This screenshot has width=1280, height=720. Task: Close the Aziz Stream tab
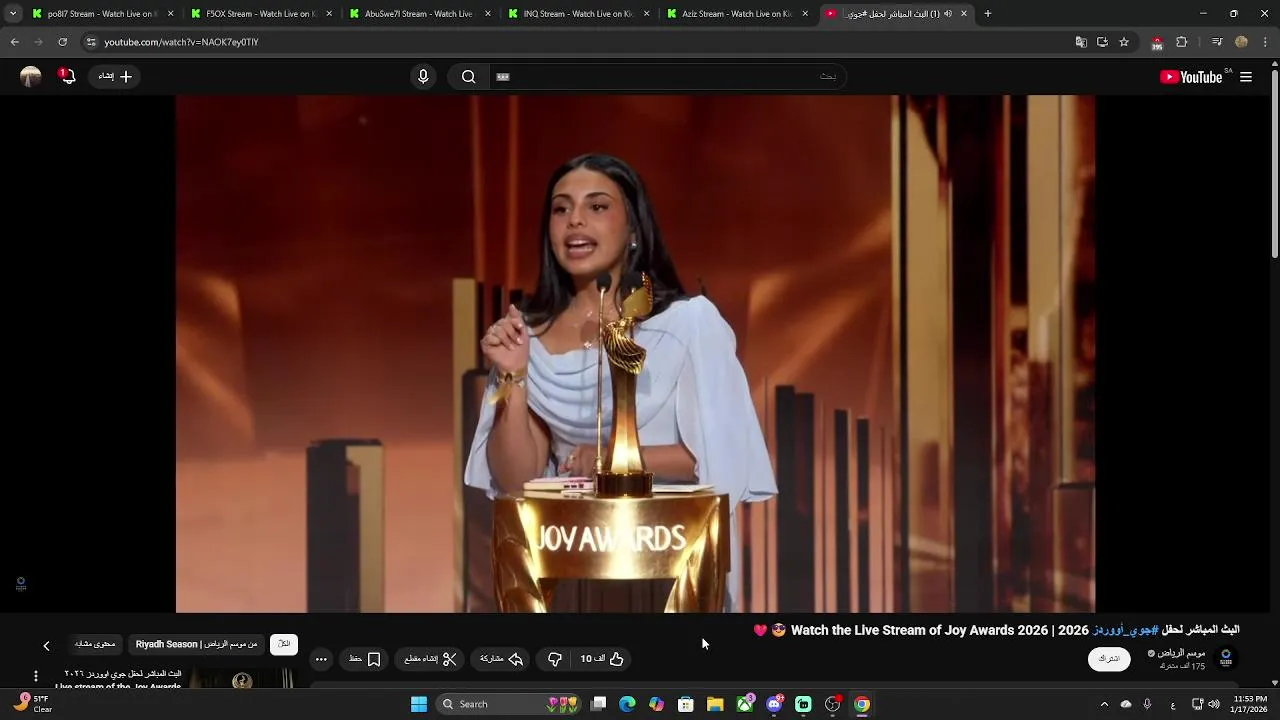point(805,14)
